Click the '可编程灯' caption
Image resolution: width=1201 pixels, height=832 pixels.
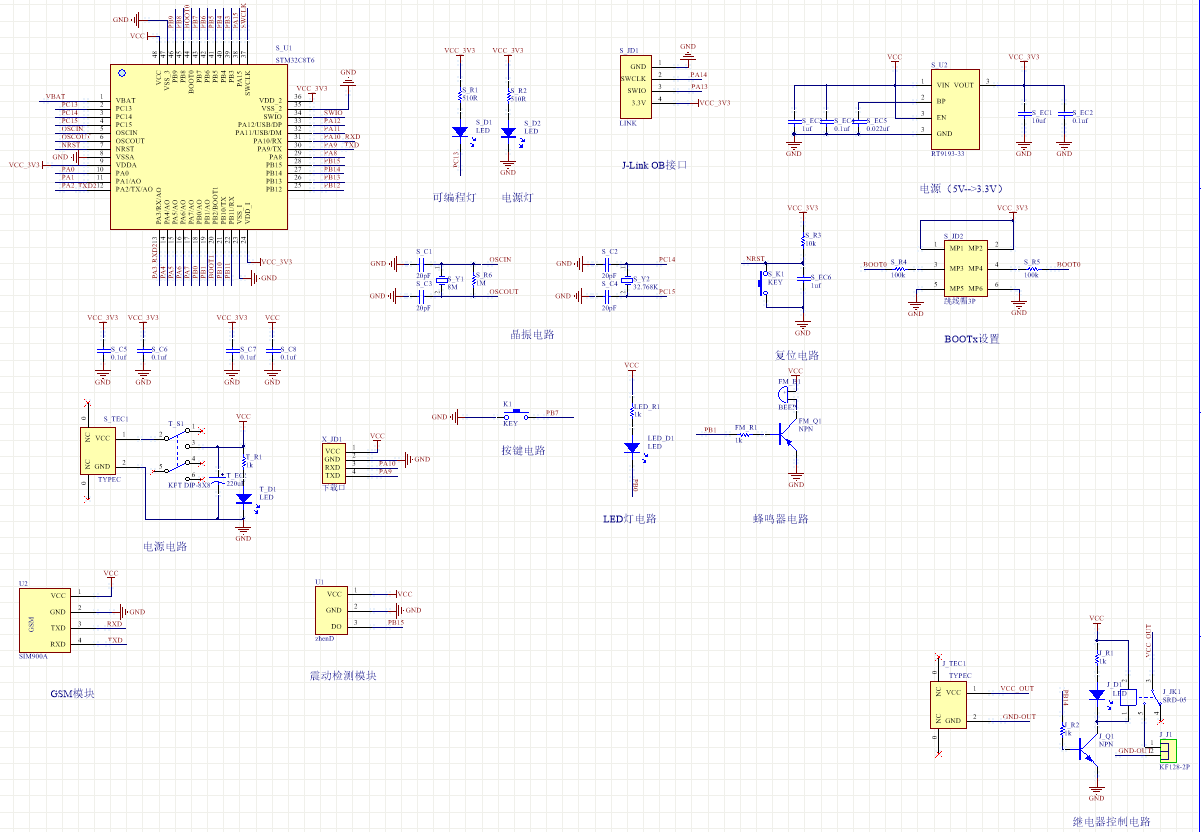[x=452, y=199]
